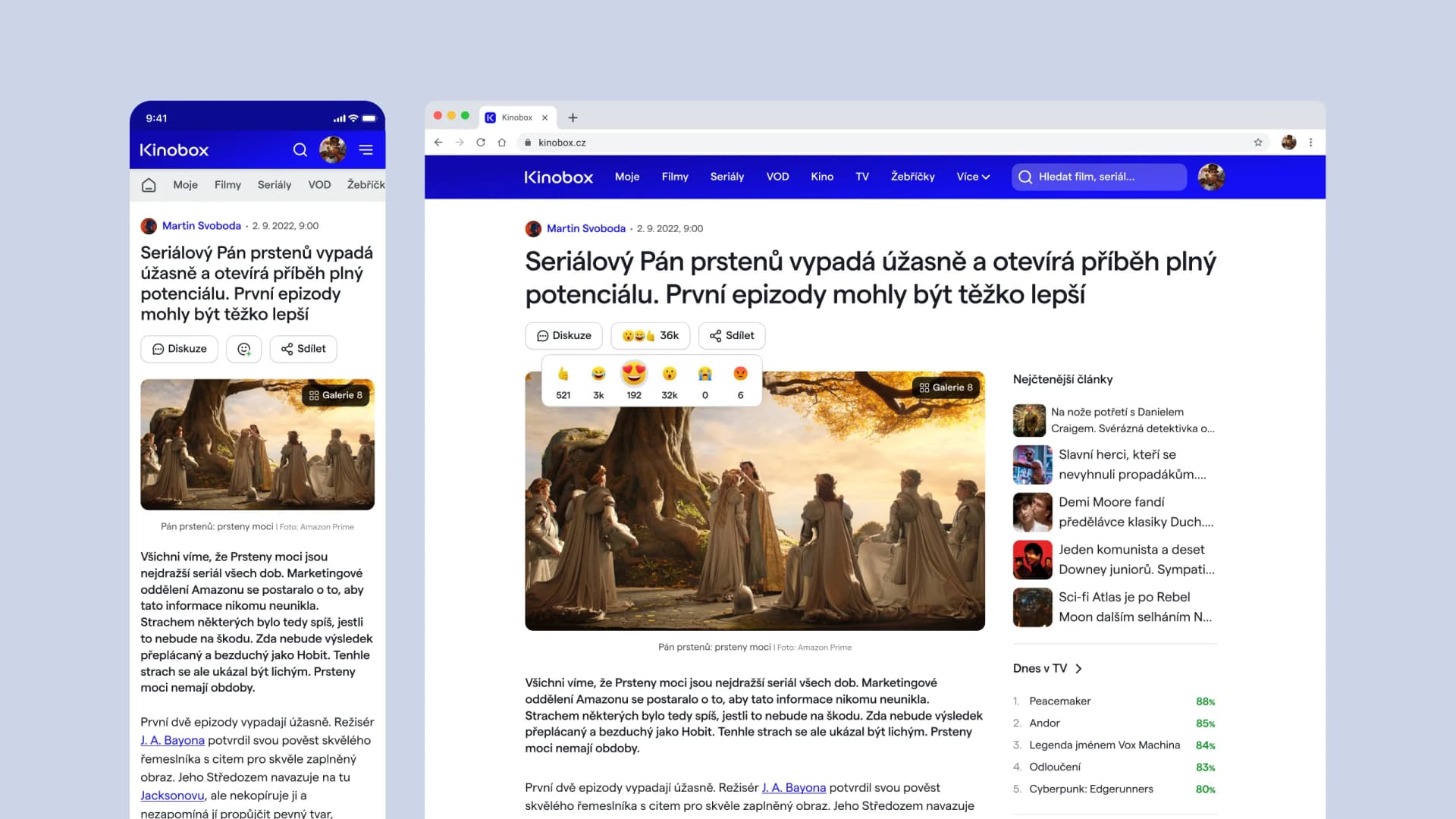Click desktop site user avatar
This screenshot has width=1456, height=819.
1211,177
